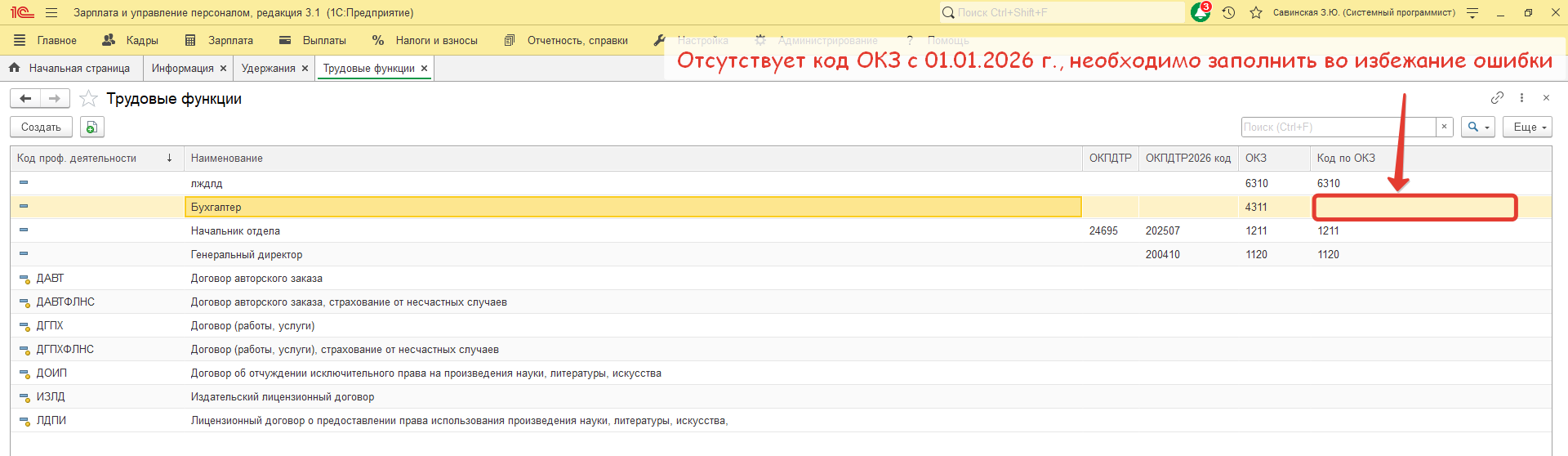The width and height of the screenshot is (1568, 456).
Task: Click the list search field Поиск (Ctrl+F)
Action: pyautogui.click(x=1338, y=127)
